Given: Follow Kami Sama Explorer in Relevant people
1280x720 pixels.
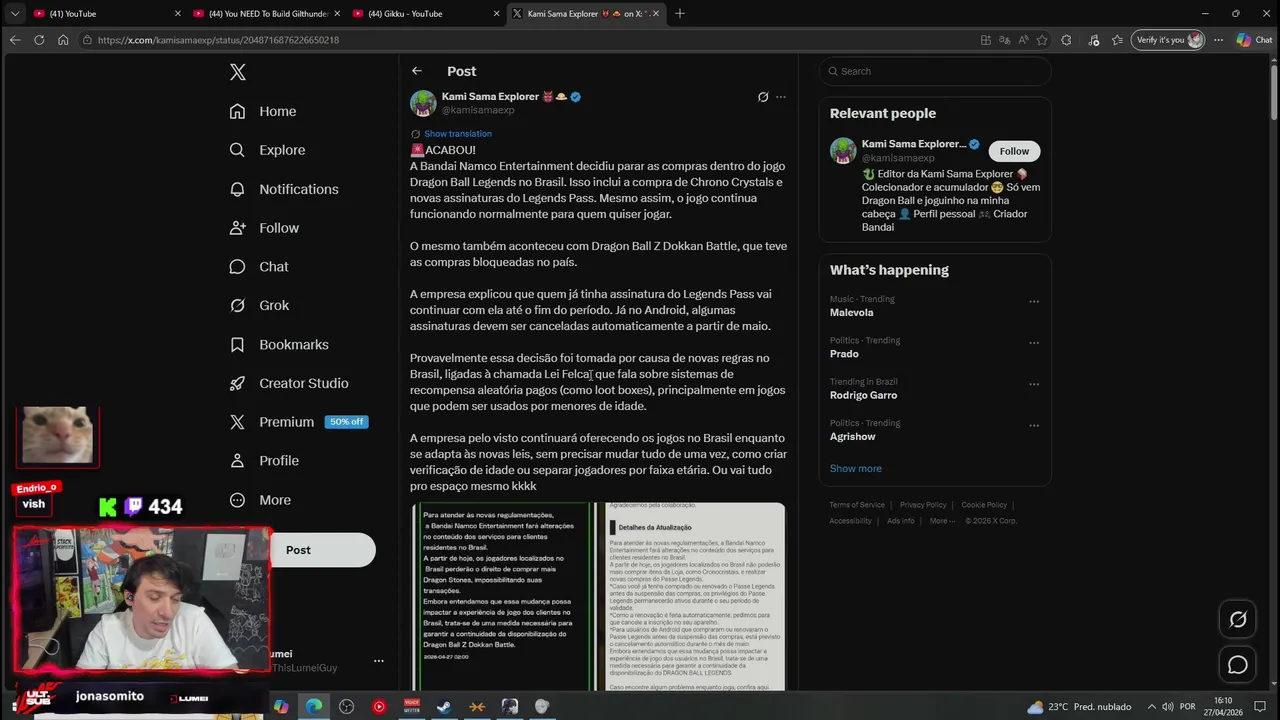Looking at the screenshot, I should pyautogui.click(x=1014, y=151).
